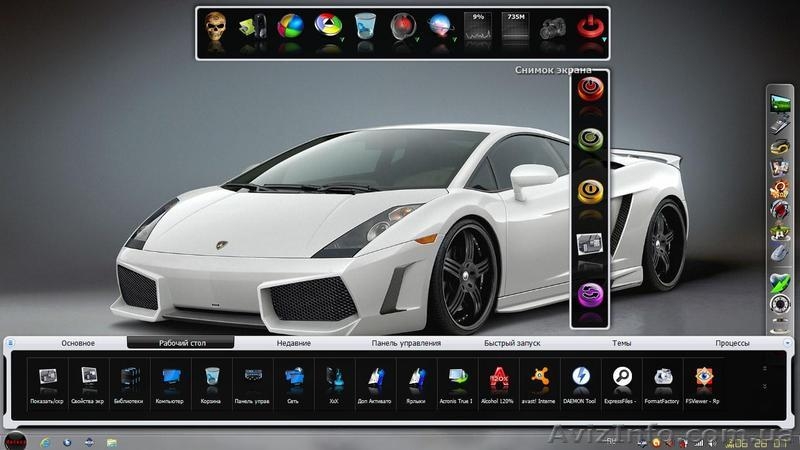This screenshot has width=800, height=450.
Task: Open Acronis True Image shortcut
Action: (x=456, y=378)
